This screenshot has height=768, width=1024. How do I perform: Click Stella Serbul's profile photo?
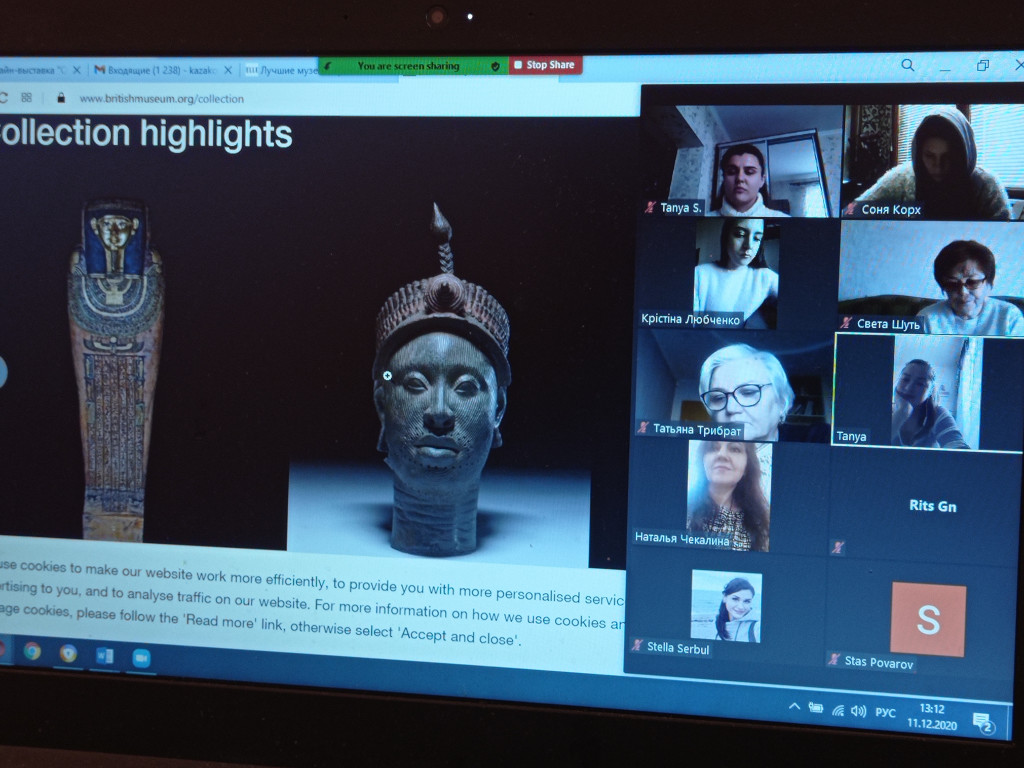pyautogui.click(x=726, y=606)
